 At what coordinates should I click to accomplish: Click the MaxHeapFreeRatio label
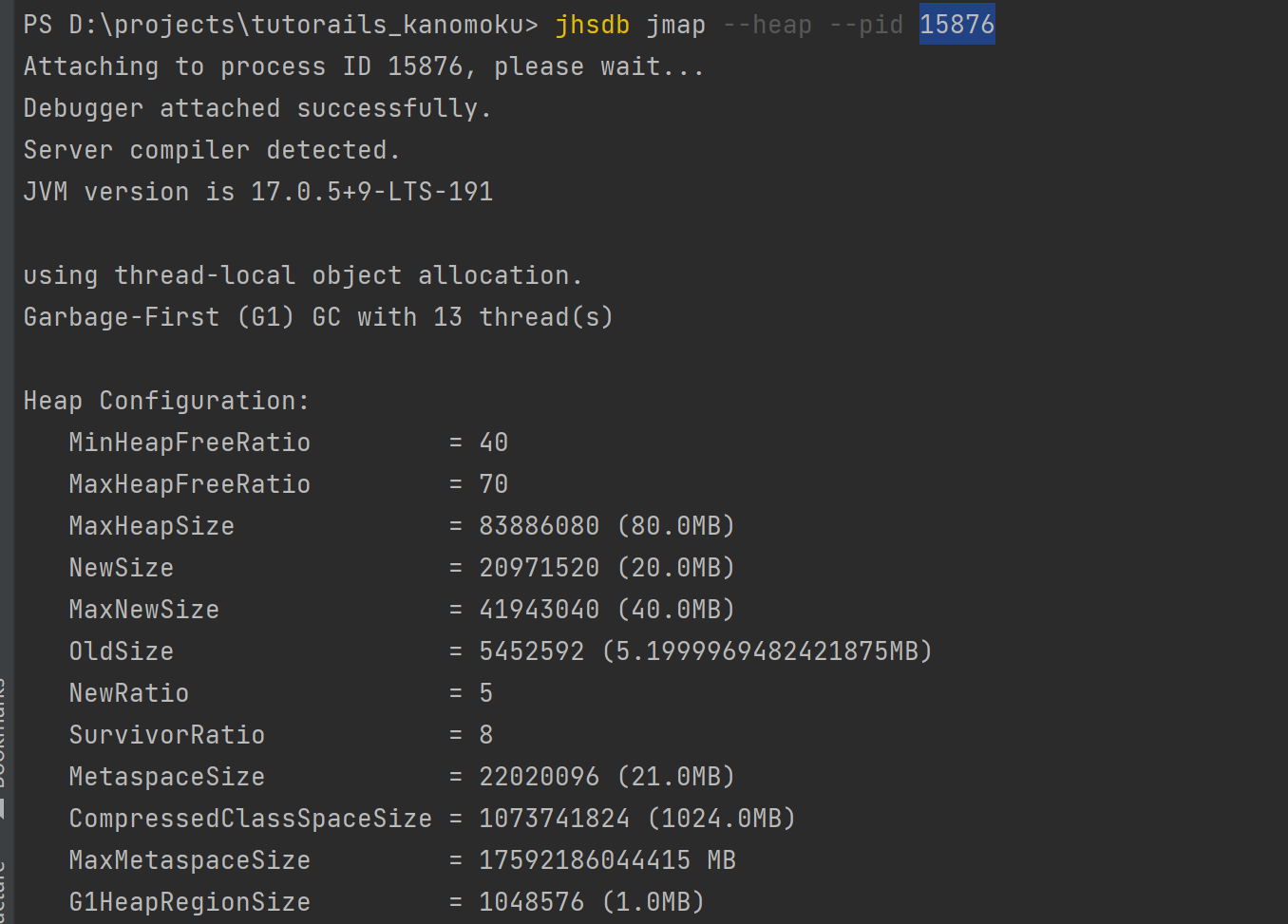pyautogui.click(x=190, y=484)
